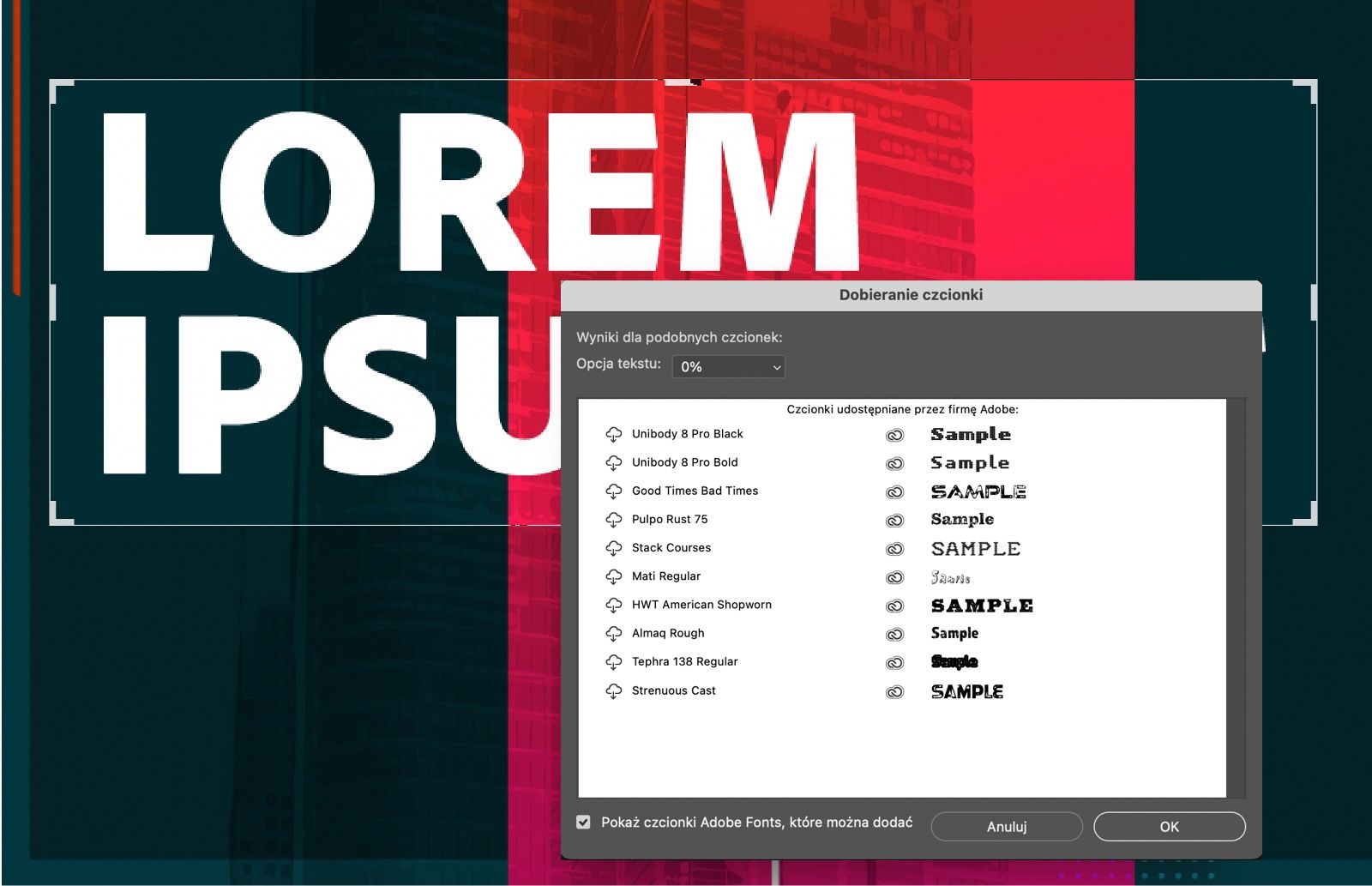1372x886 pixels.
Task: Click Creative Cloud icon for HWT American Shopworn
Action: (894, 606)
